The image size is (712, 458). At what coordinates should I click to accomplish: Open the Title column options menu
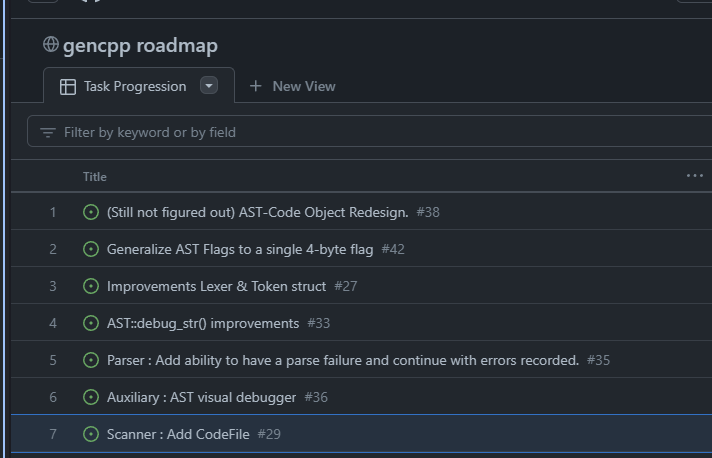(695, 176)
